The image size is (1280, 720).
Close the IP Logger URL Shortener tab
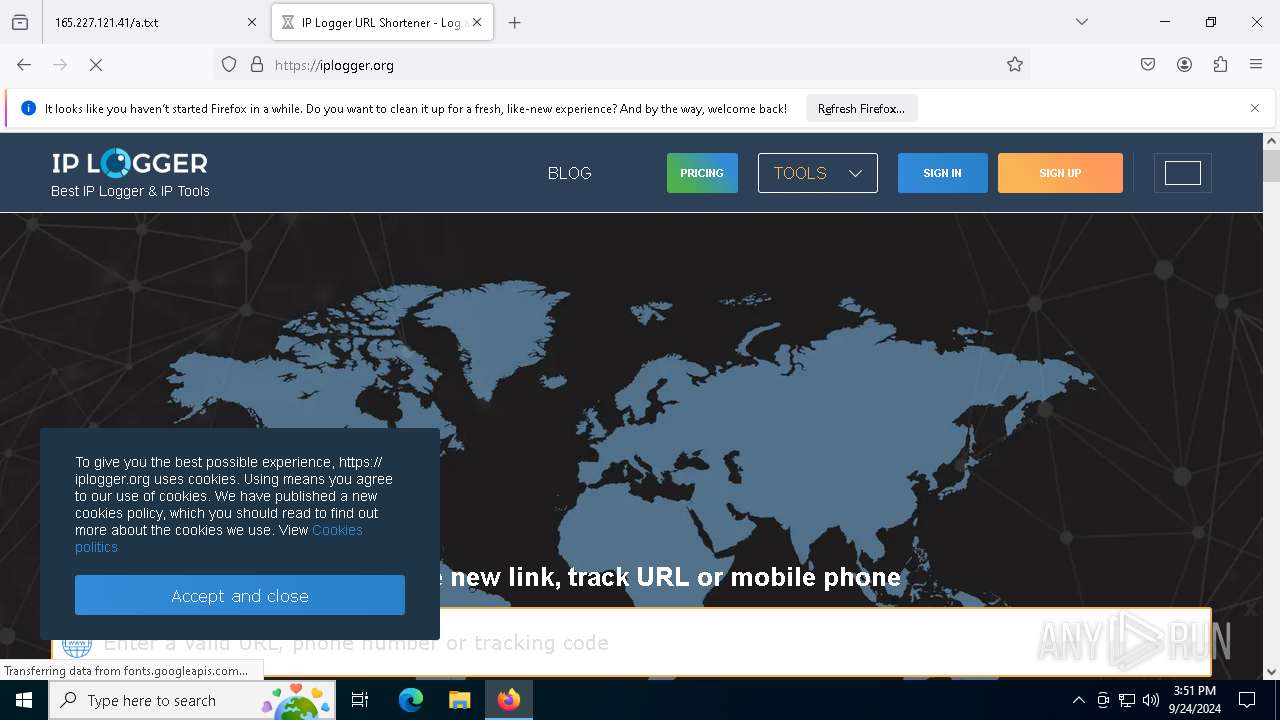click(477, 22)
